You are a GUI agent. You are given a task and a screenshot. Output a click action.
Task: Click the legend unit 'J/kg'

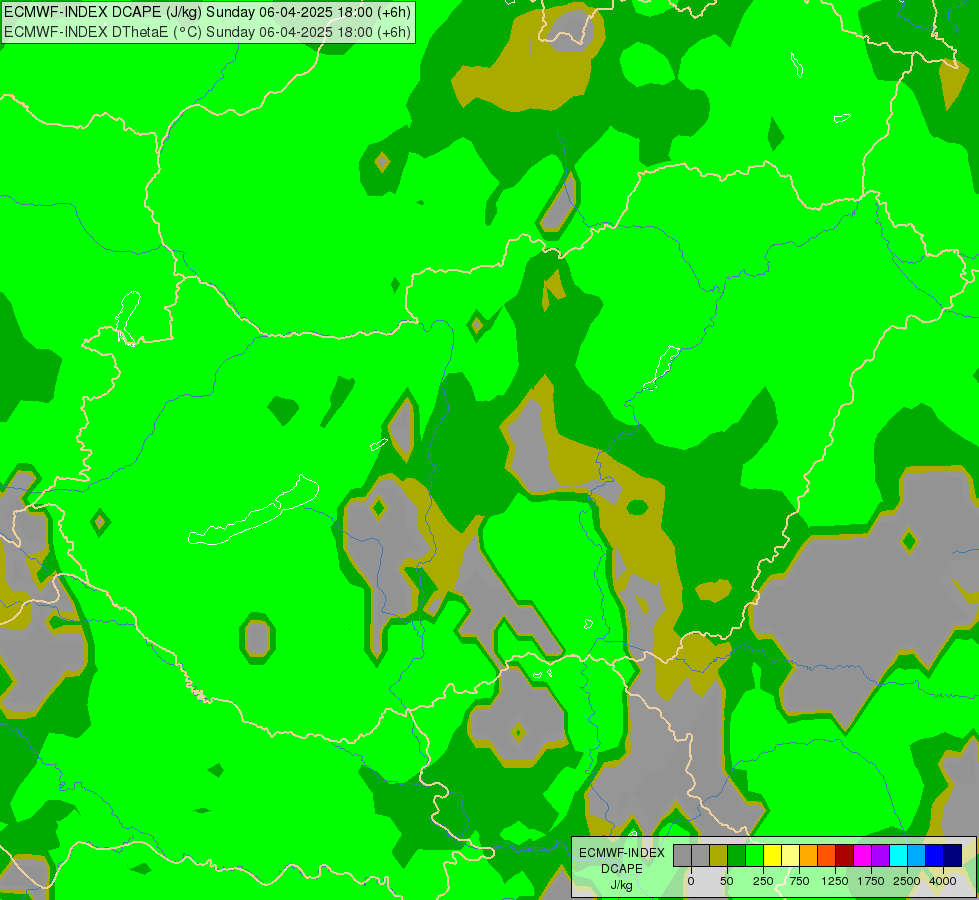click(x=621, y=885)
